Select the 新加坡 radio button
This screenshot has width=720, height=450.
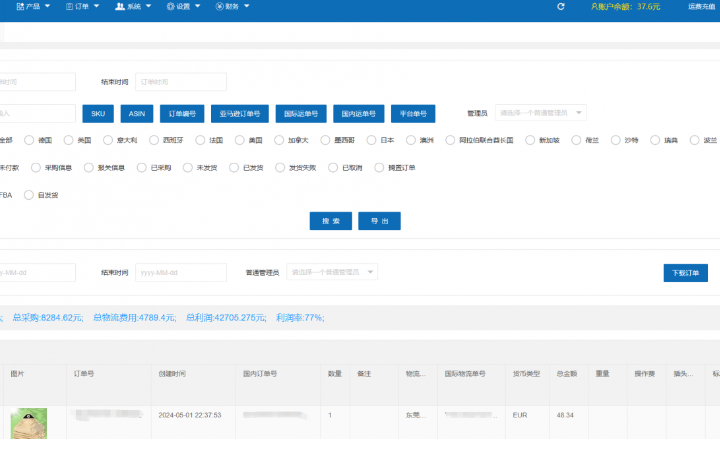pyautogui.click(x=530, y=140)
